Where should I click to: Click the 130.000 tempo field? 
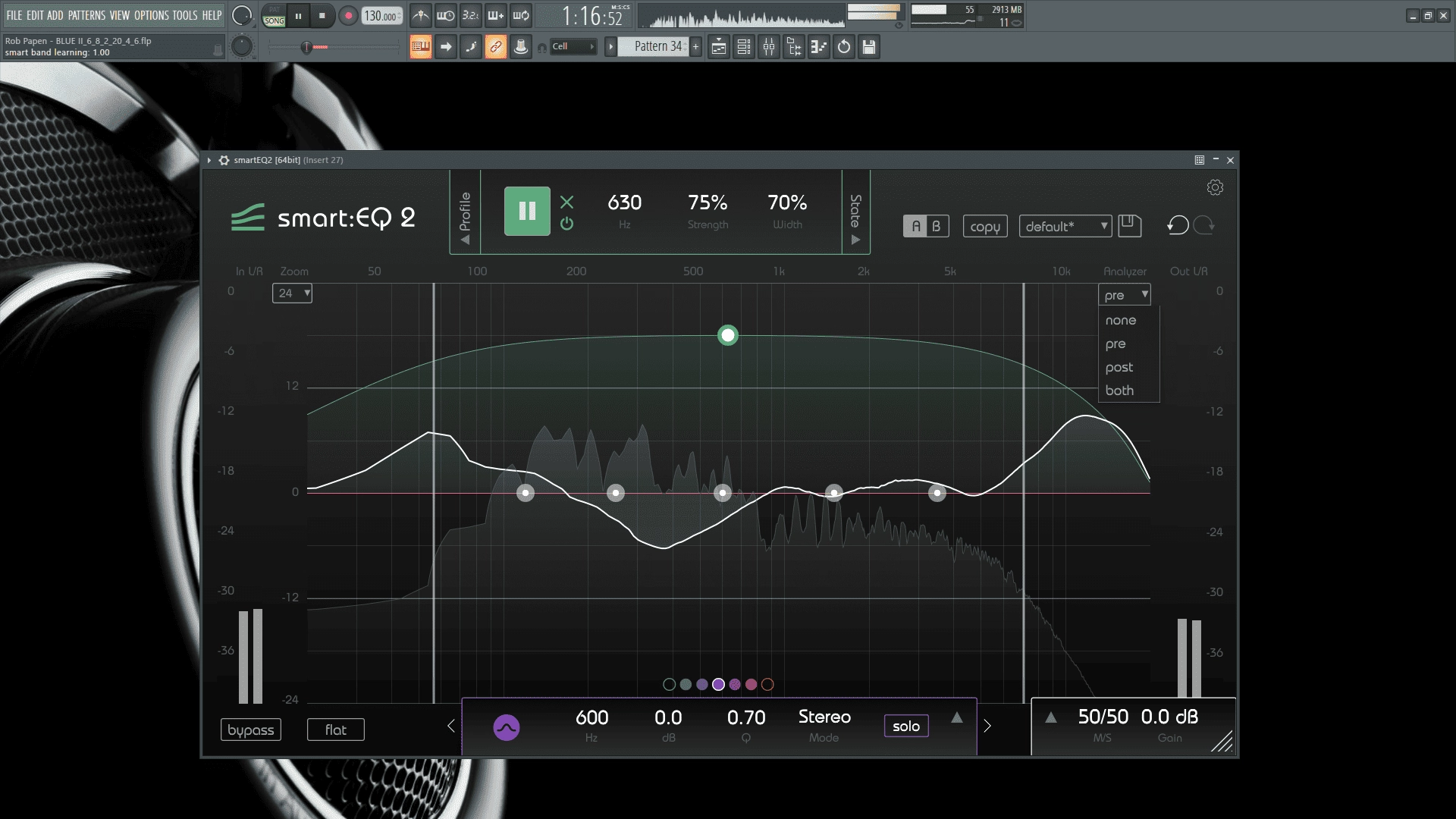[382, 16]
